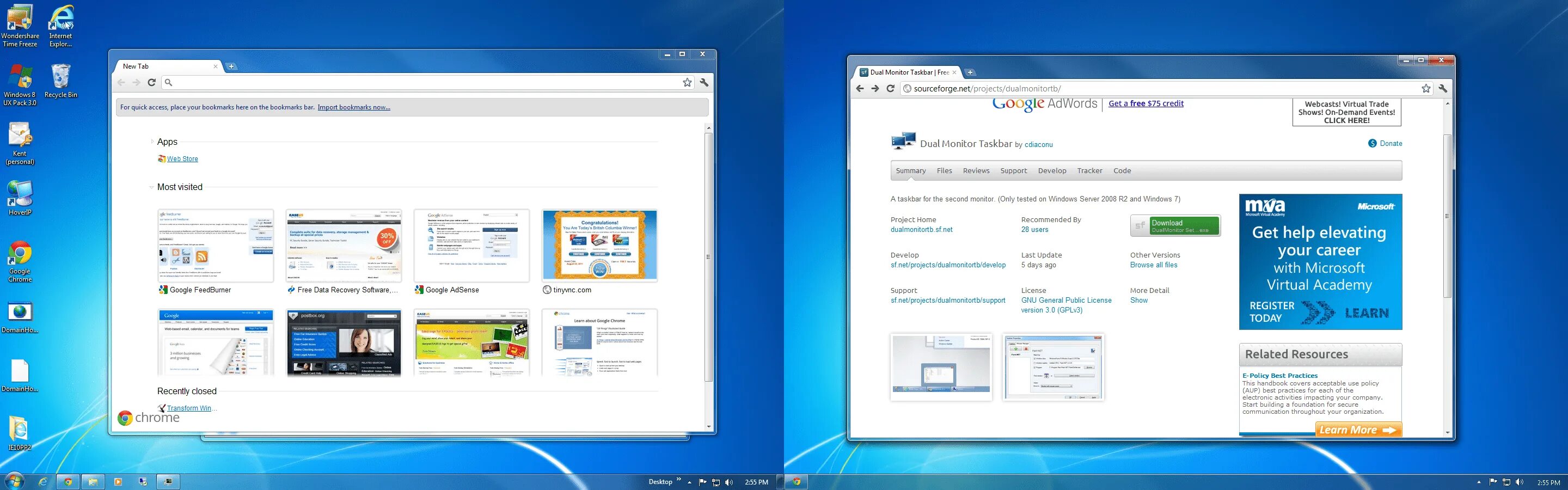Open the Recycle Bin desktop icon
1568x490 pixels.
pos(61,81)
